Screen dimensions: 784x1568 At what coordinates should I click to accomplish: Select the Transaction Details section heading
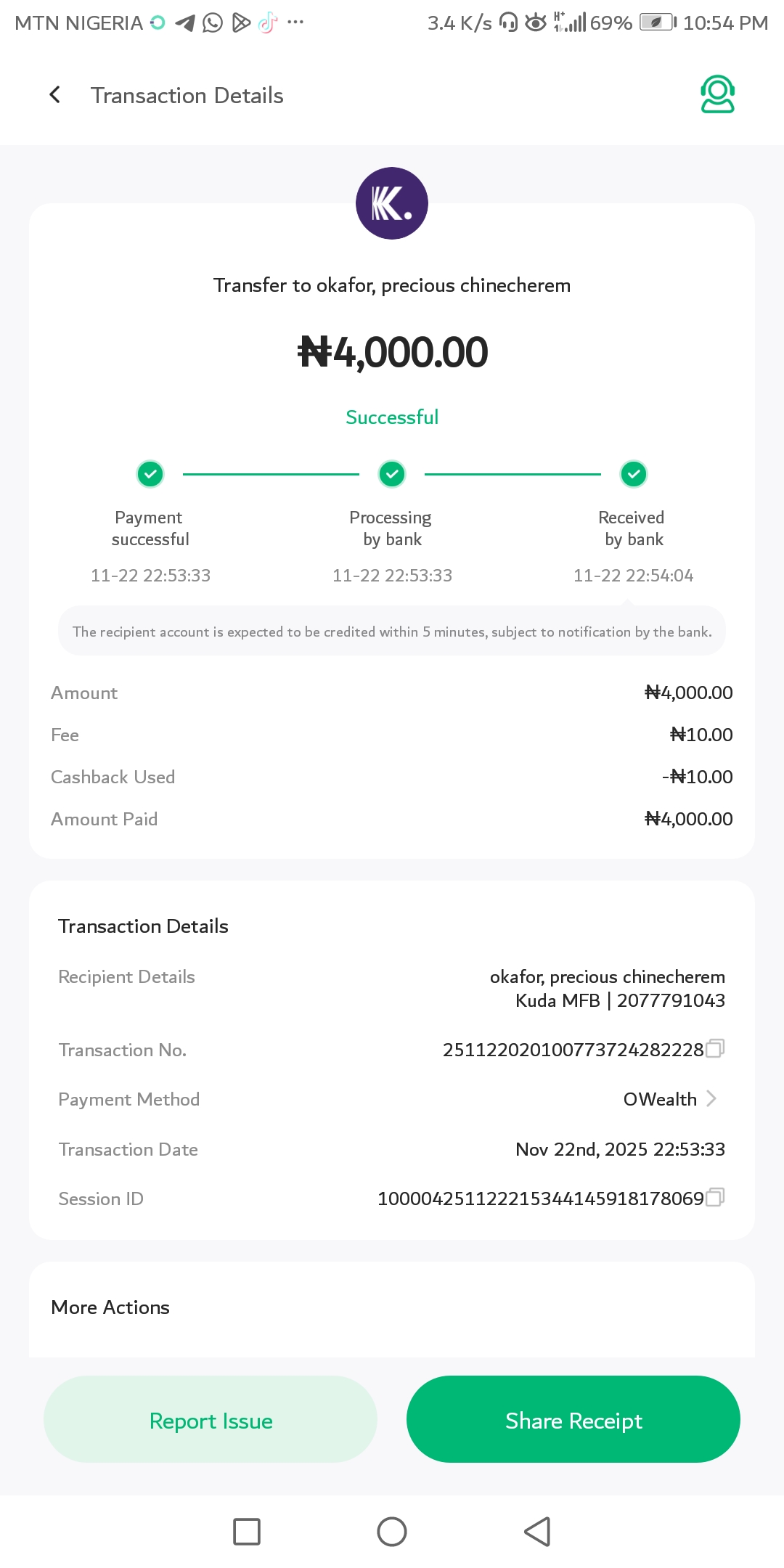(143, 926)
